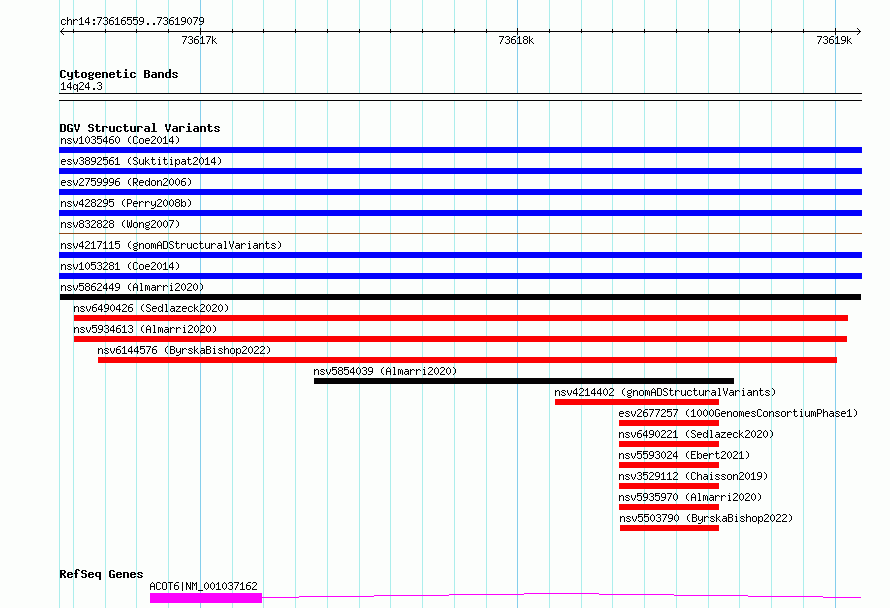890x608 pixels.
Task: Click the red bar under nsv6490221
Action: 669,444
